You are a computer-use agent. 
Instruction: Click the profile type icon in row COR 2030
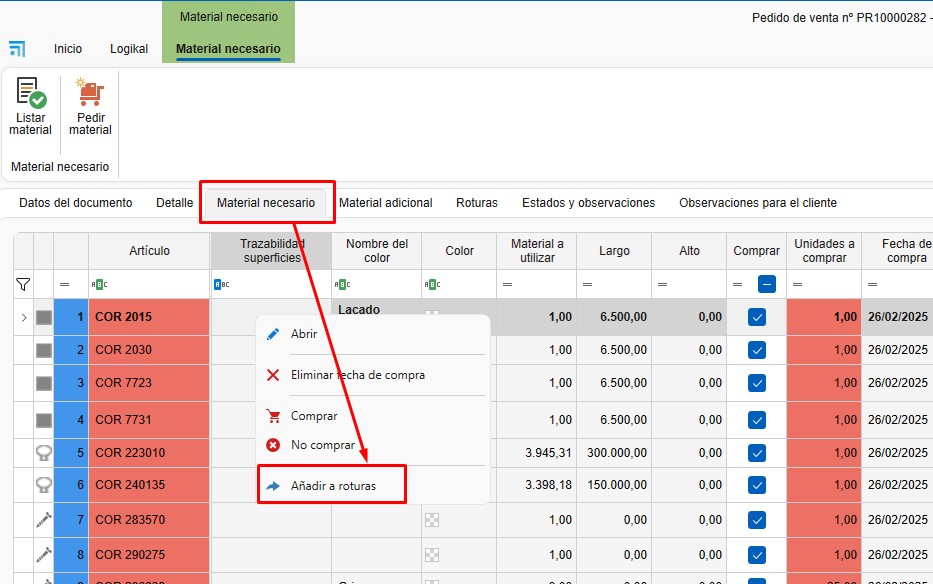(44, 350)
